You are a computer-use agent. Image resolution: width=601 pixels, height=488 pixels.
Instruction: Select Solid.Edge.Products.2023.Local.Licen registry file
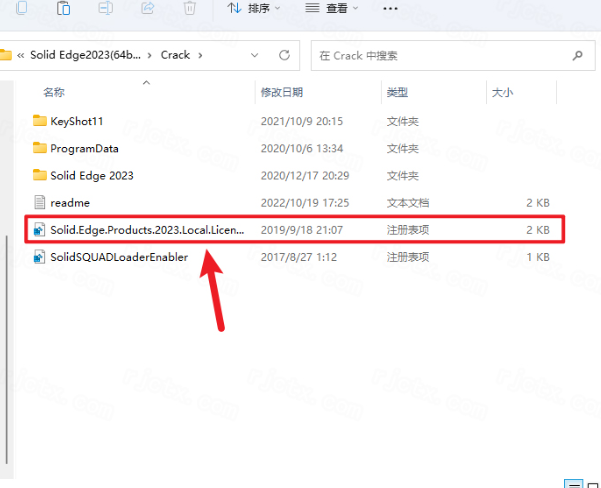[147, 230]
